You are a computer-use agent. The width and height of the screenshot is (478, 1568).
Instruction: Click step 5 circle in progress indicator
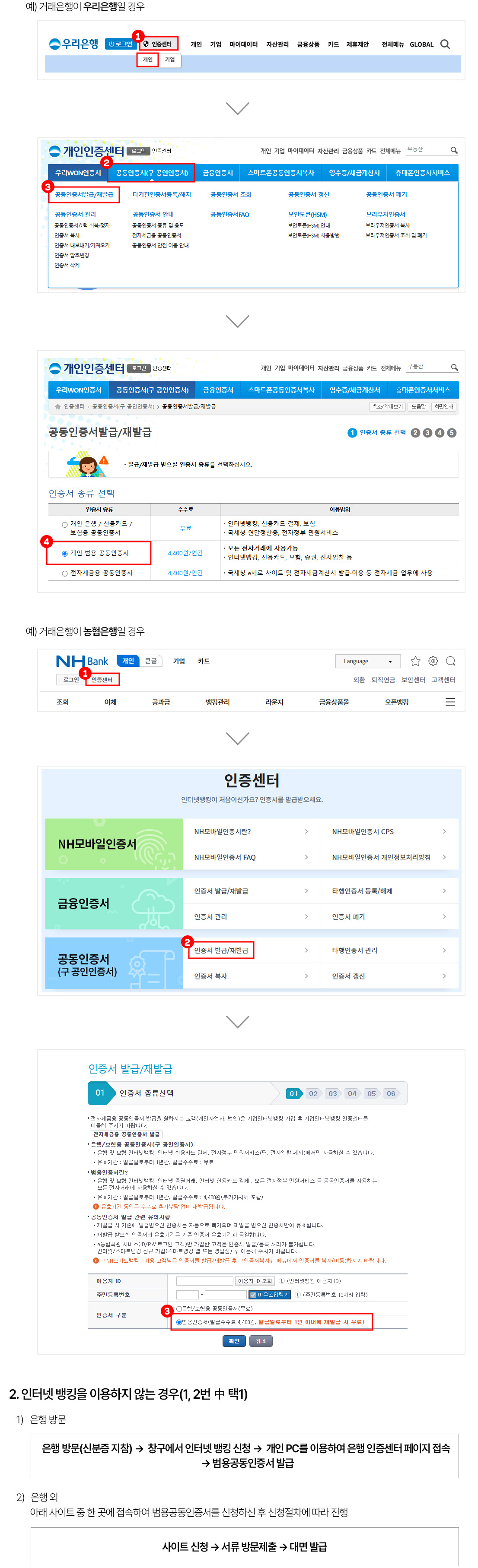452,433
